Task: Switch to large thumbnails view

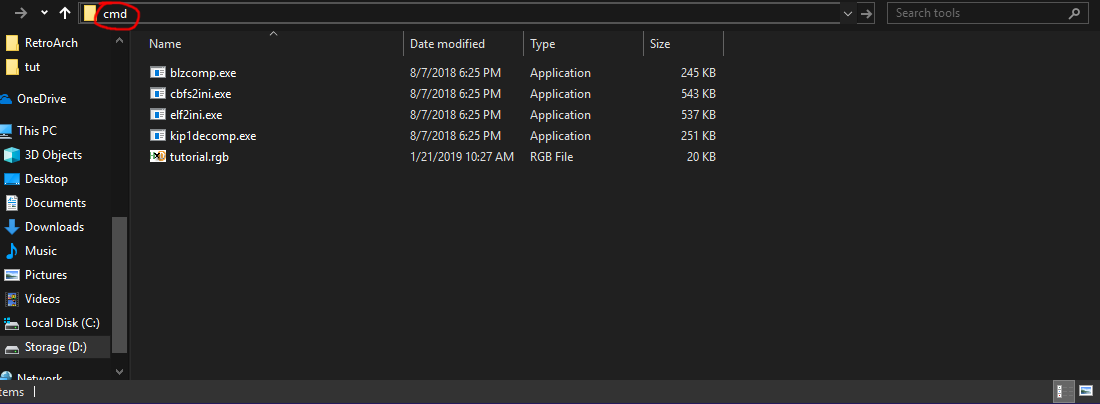Action: [1086, 391]
